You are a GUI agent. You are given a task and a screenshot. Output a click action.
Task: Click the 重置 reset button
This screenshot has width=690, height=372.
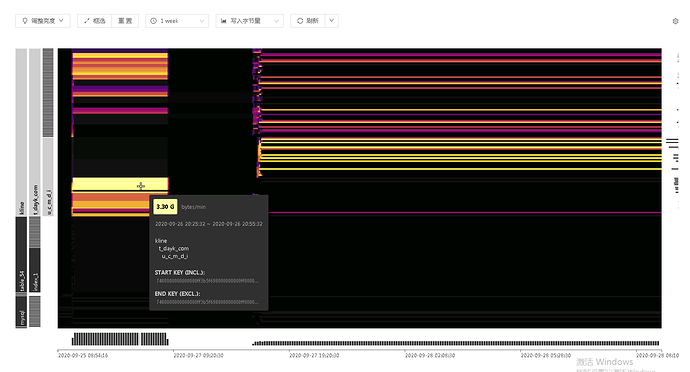(x=125, y=21)
